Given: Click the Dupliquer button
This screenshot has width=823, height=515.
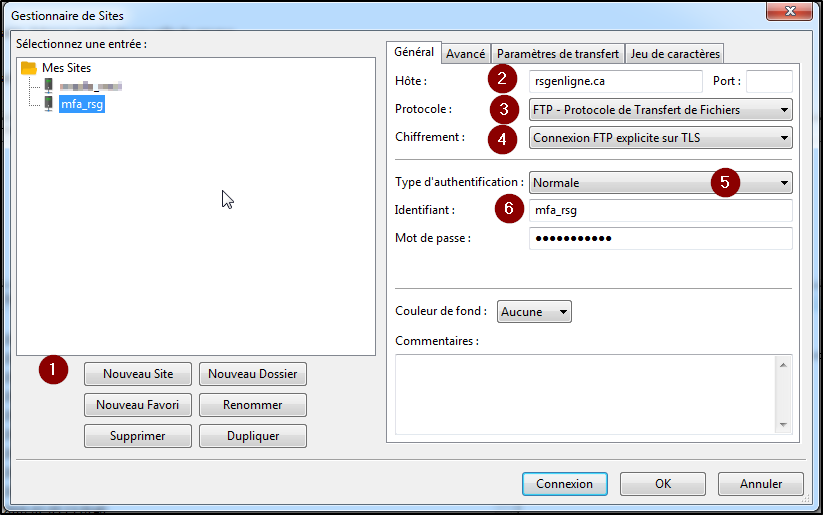Looking at the screenshot, I should (252, 436).
